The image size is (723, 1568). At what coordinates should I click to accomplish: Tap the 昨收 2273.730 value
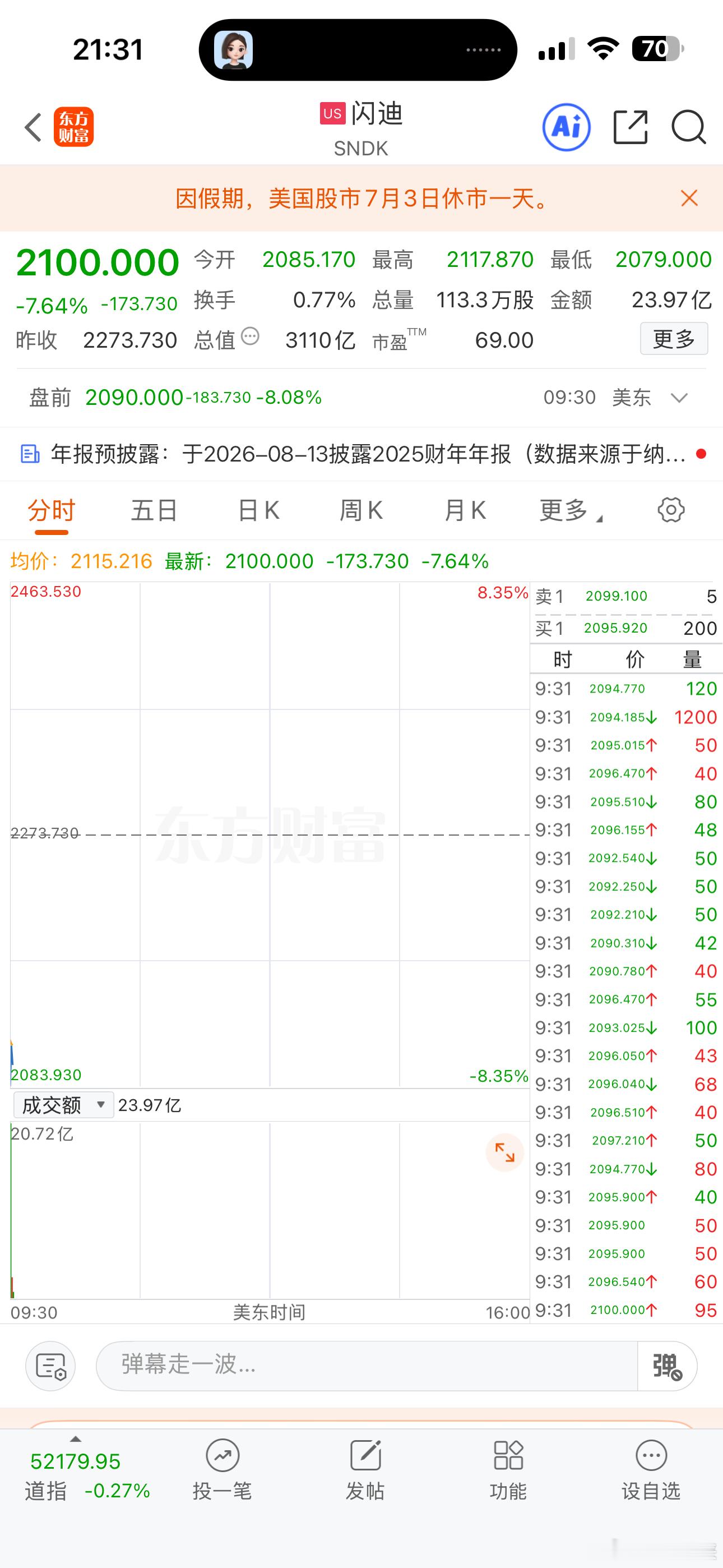pos(129,340)
